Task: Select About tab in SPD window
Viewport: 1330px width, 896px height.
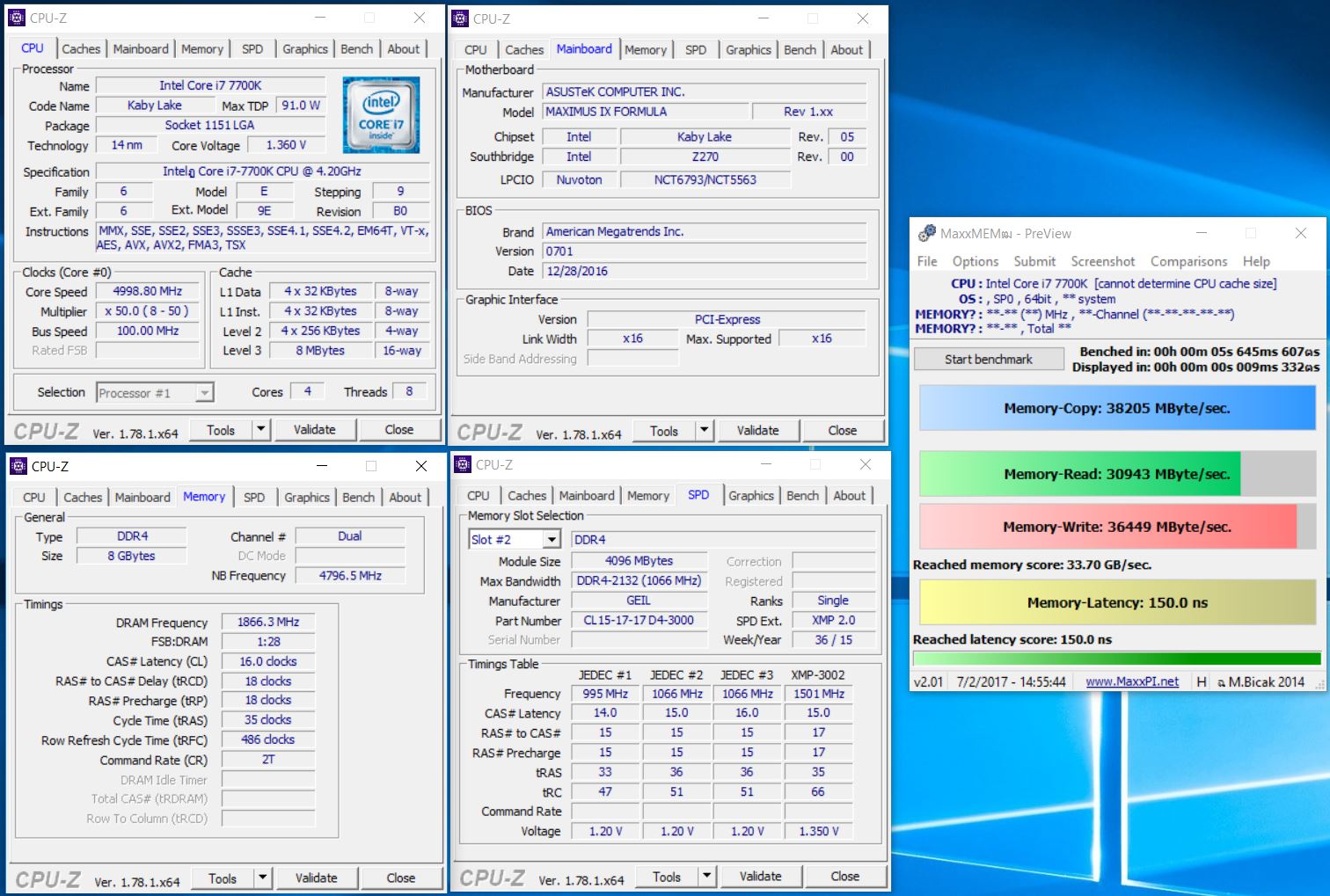Action: click(x=850, y=495)
